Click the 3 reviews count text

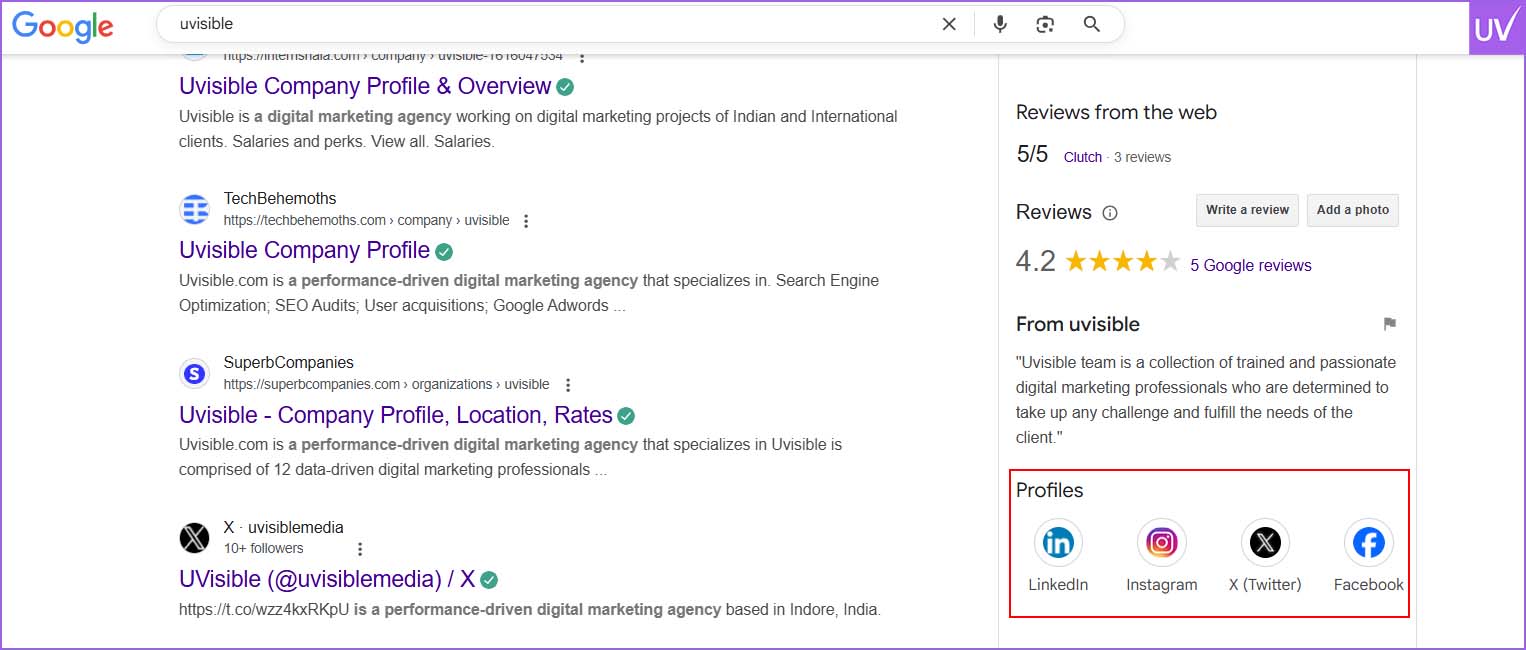[x=1142, y=157]
